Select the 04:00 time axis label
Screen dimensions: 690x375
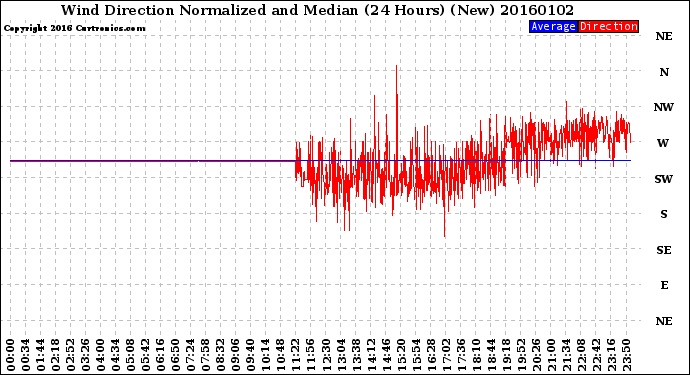tap(100, 355)
